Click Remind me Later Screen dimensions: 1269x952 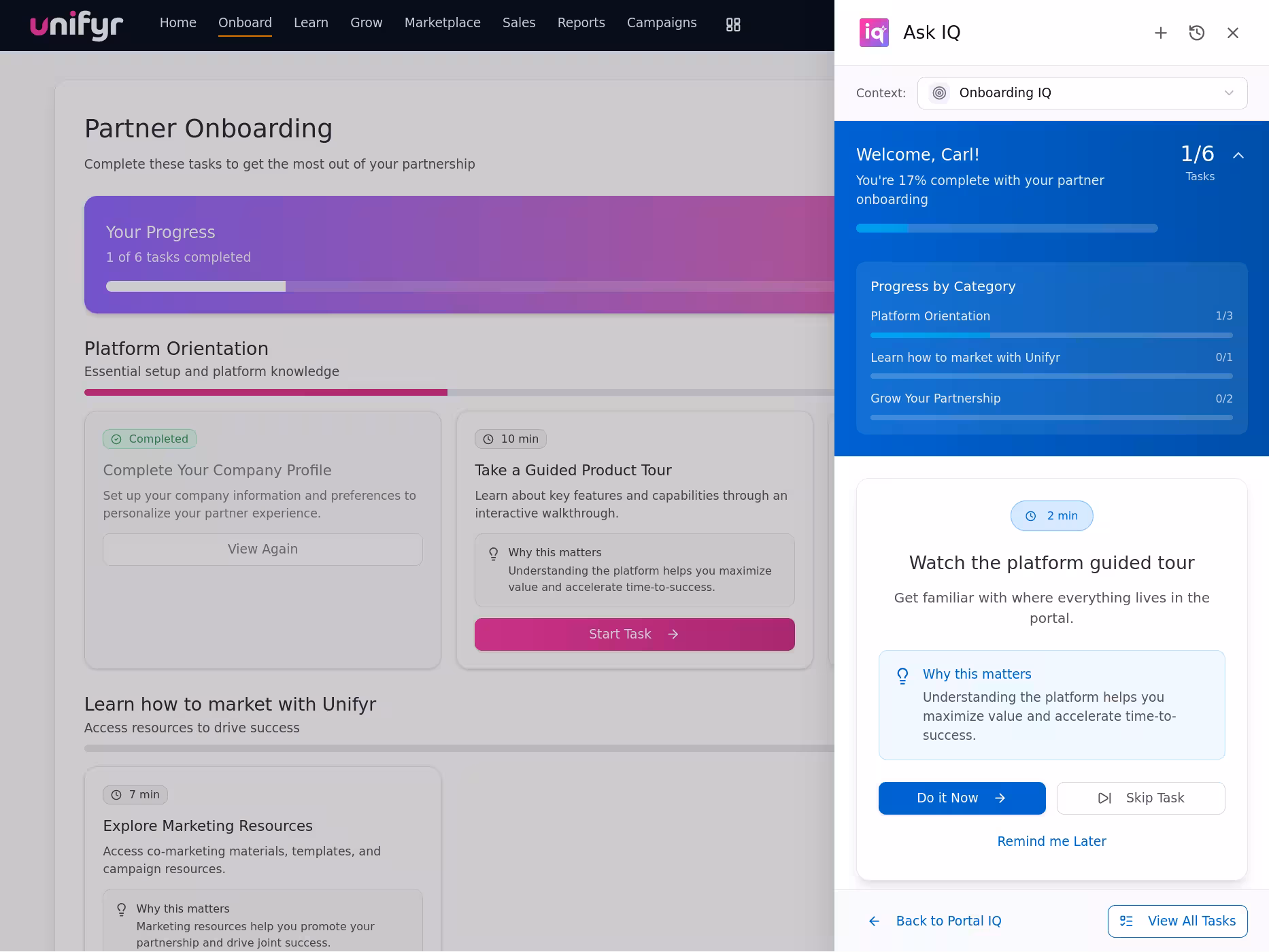[x=1051, y=841]
